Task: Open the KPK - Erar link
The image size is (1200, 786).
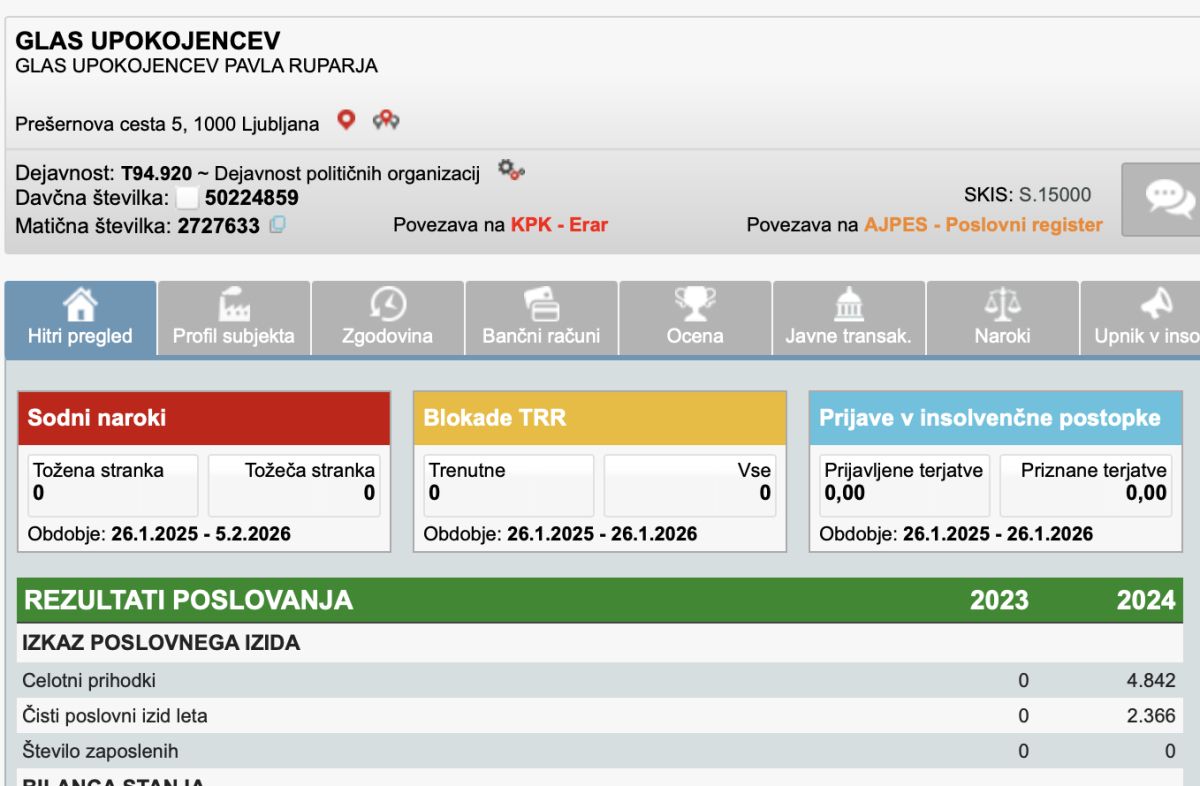Action: point(559,225)
